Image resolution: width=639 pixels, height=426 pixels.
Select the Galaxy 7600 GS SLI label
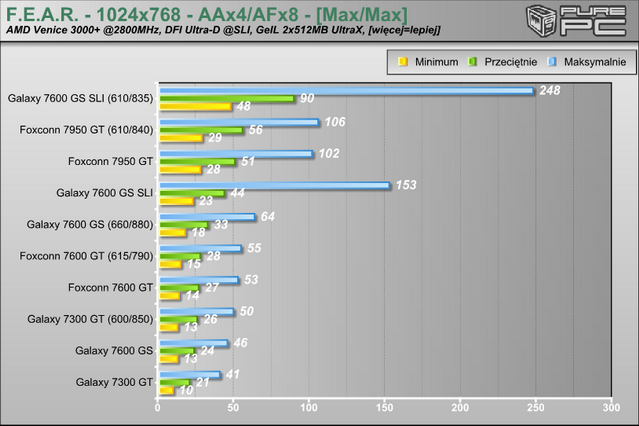[x=105, y=193]
